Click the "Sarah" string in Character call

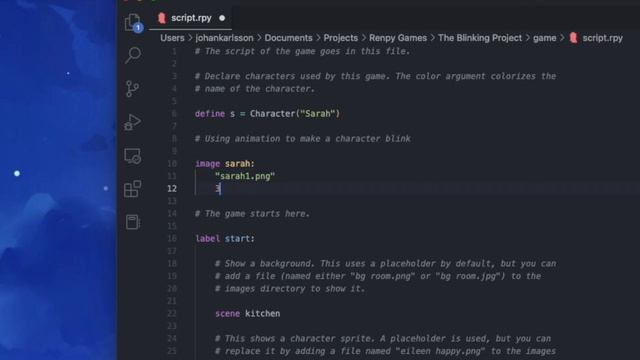(x=318, y=114)
